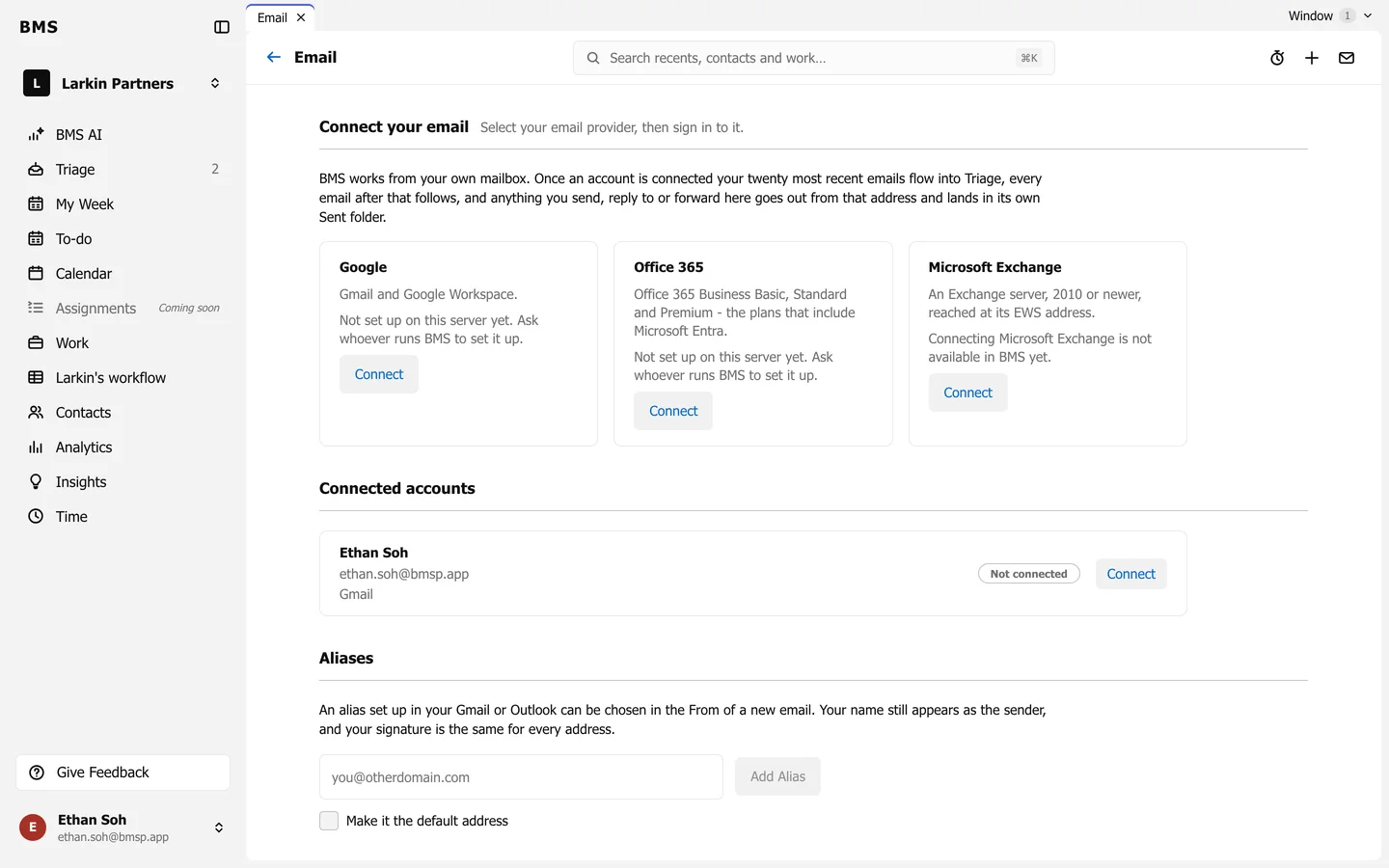Check Make it the default address
The height and width of the screenshot is (868, 1389).
coord(329,821)
